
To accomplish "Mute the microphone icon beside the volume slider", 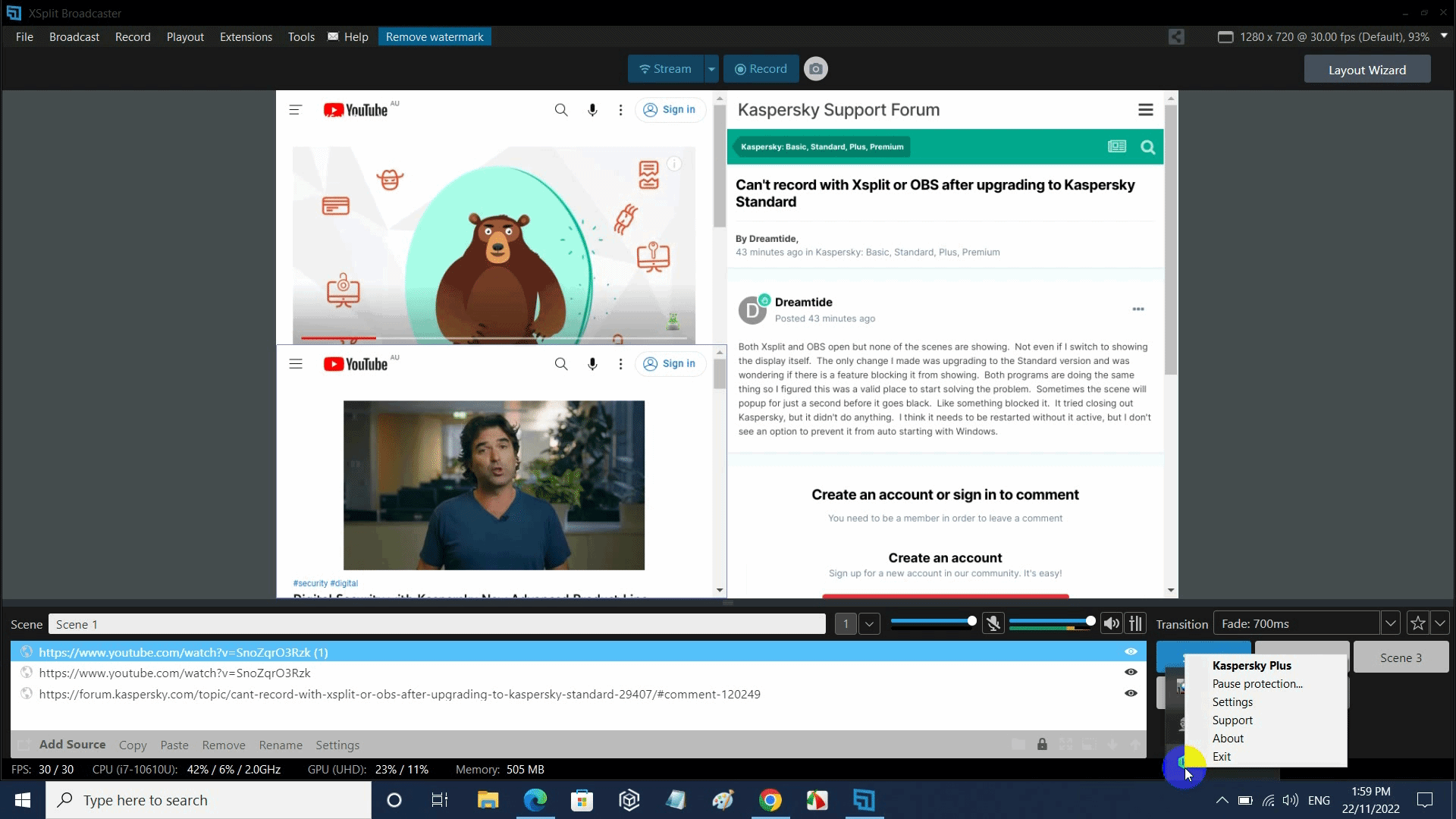I will coord(993,623).
